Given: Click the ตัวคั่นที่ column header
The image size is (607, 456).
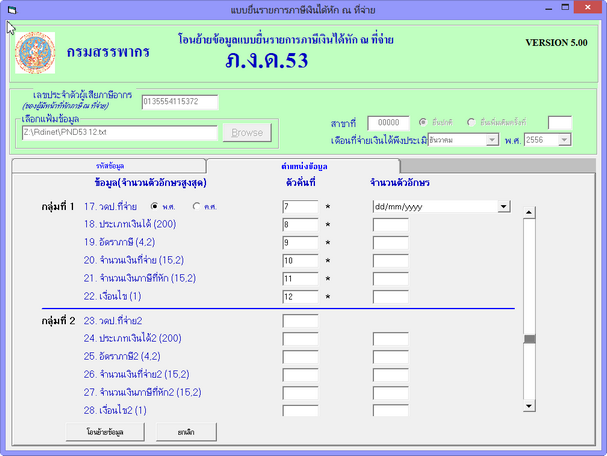Looking at the screenshot, I should 301,182.
